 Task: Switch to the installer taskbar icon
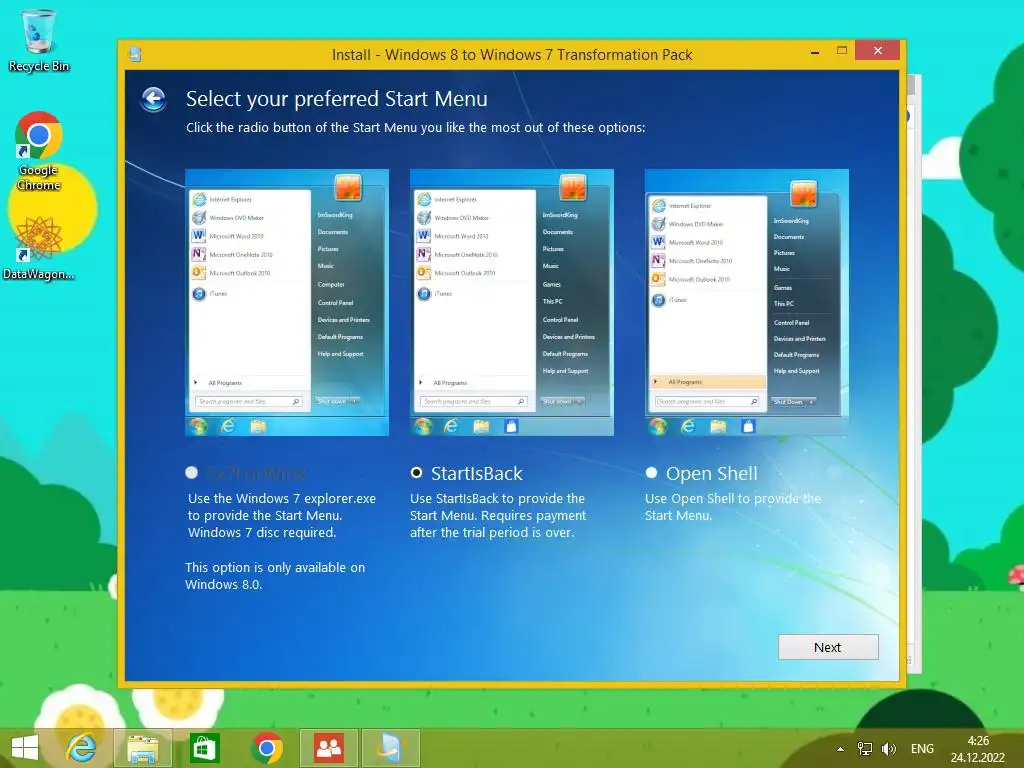click(x=391, y=748)
